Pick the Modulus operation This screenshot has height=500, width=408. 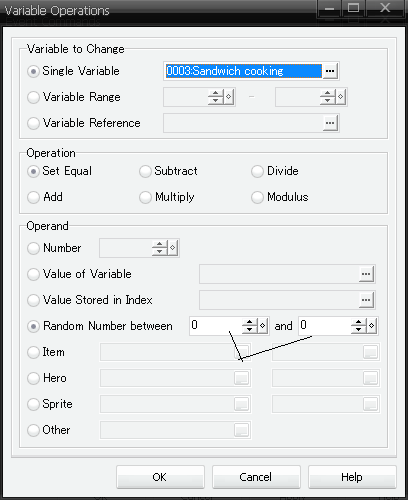click(x=257, y=197)
